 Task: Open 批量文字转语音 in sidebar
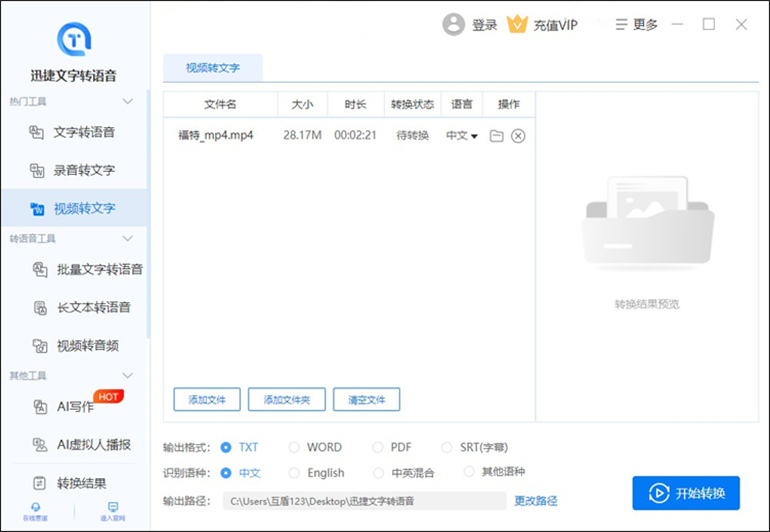(100, 269)
